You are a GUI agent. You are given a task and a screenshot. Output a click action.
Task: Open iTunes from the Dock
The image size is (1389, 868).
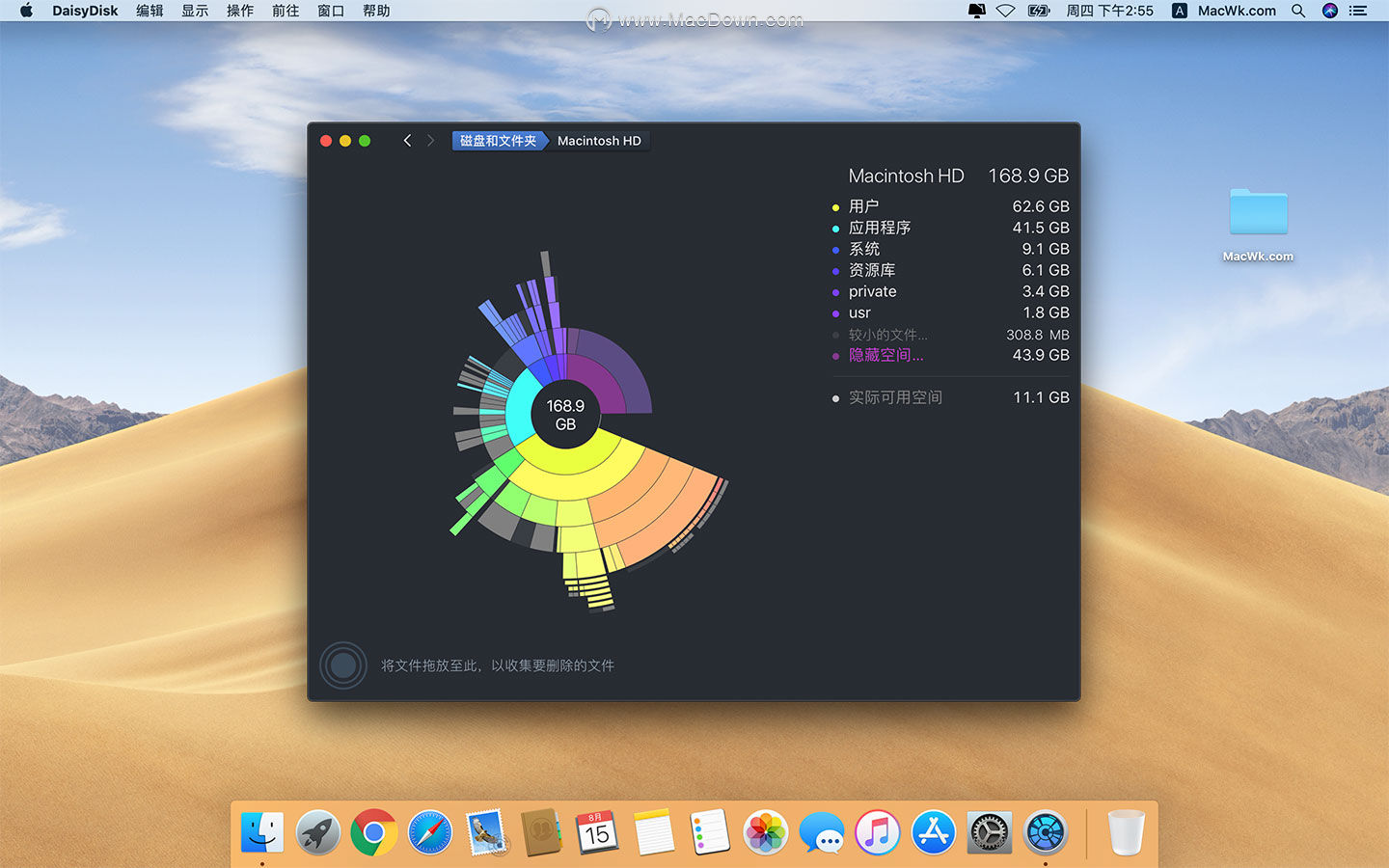coord(878,832)
